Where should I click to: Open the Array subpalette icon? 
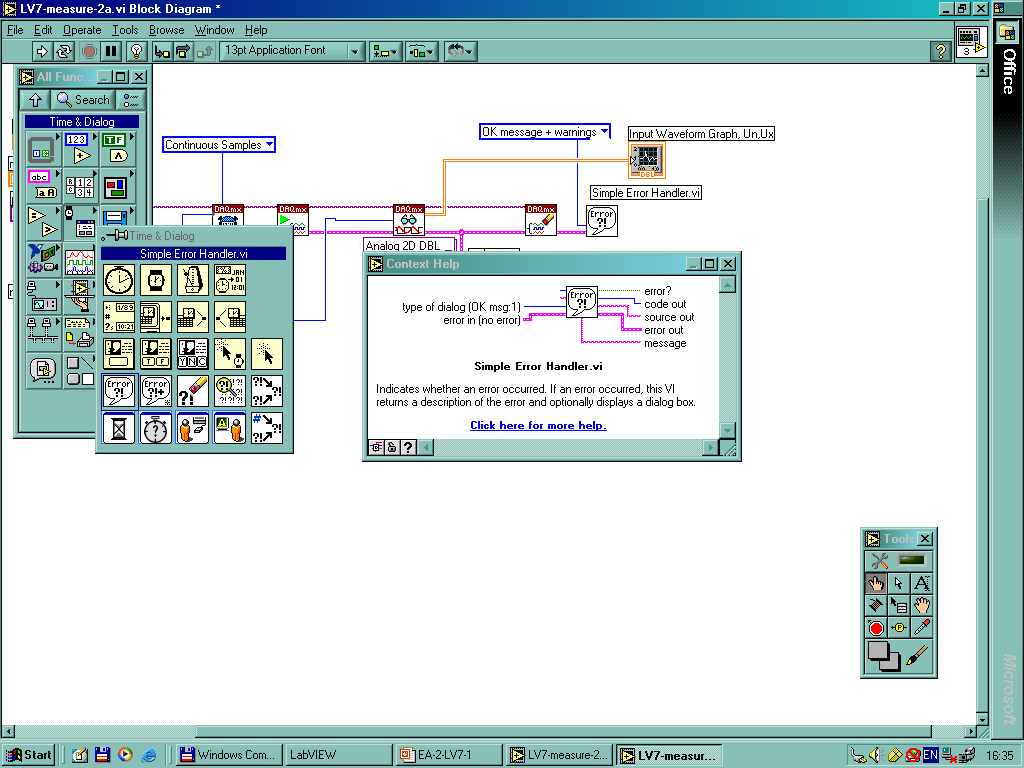click(80, 185)
